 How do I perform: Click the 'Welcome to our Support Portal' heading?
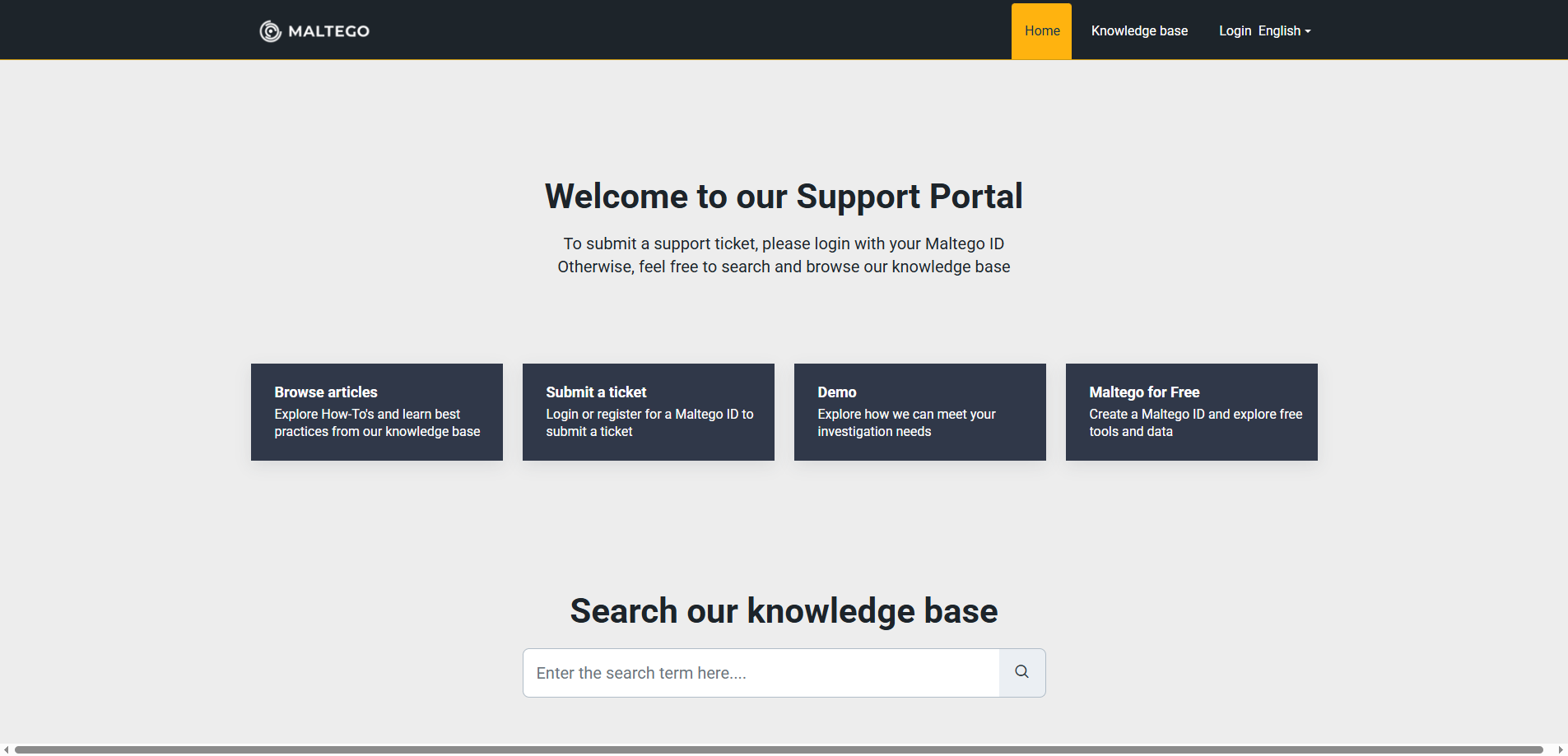[784, 197]
